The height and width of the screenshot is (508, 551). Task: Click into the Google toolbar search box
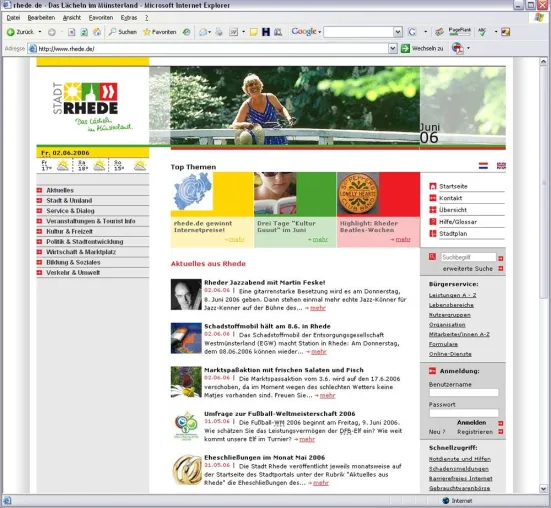coord(358,32)
